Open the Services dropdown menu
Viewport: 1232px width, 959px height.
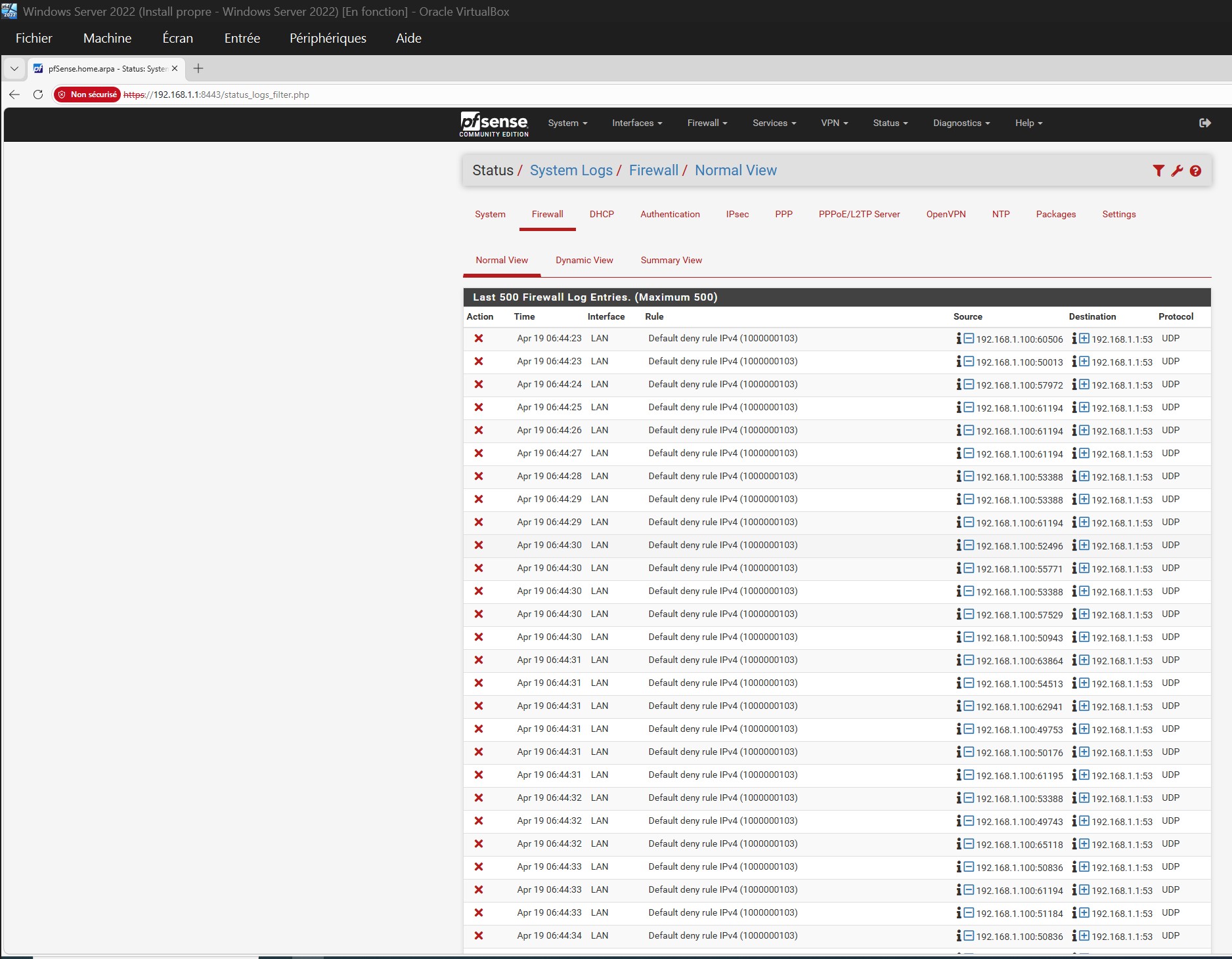pyautogui.click(x=774, y=123)
